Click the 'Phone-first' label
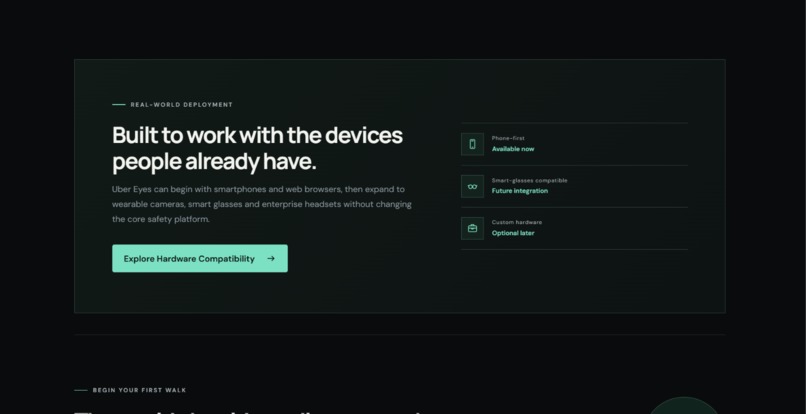 (508, 138)
